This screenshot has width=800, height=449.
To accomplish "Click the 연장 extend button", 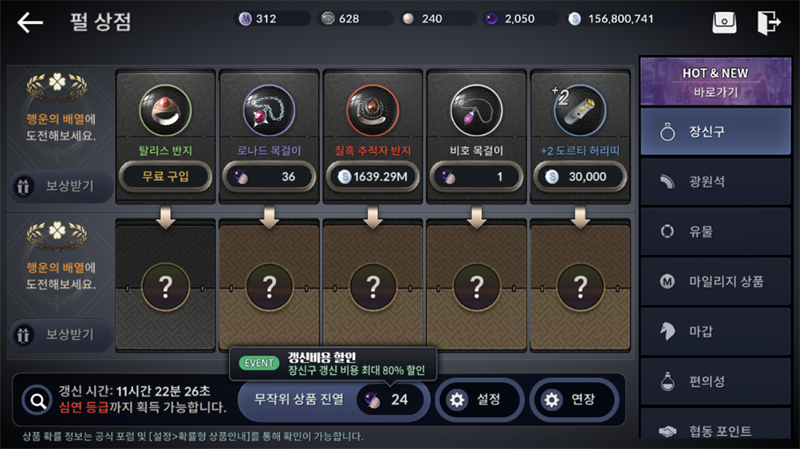I will [574, 400].
